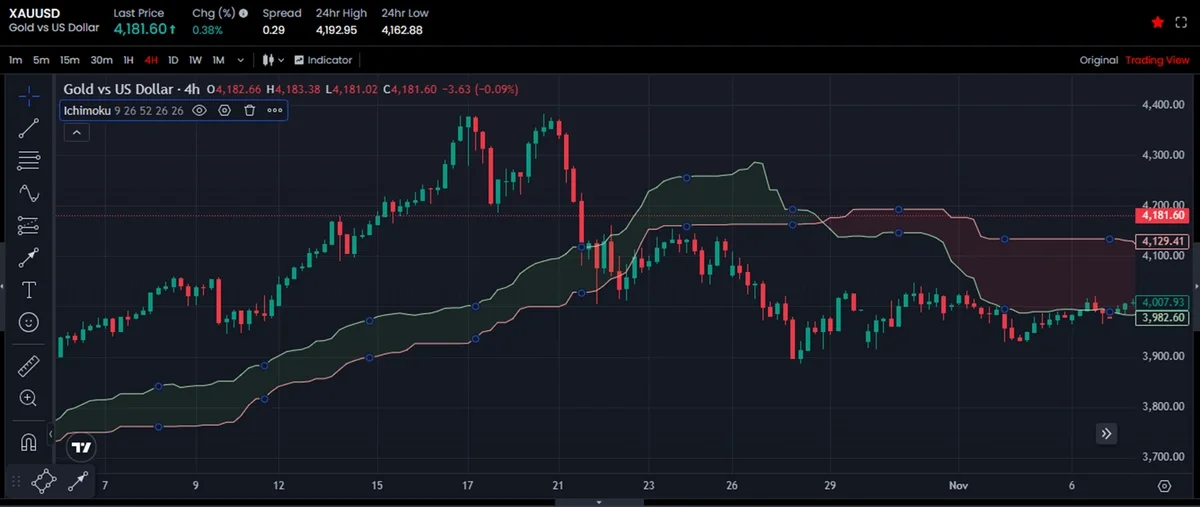
Task: Pick the ruler measure tool
Action: point(29,365)
